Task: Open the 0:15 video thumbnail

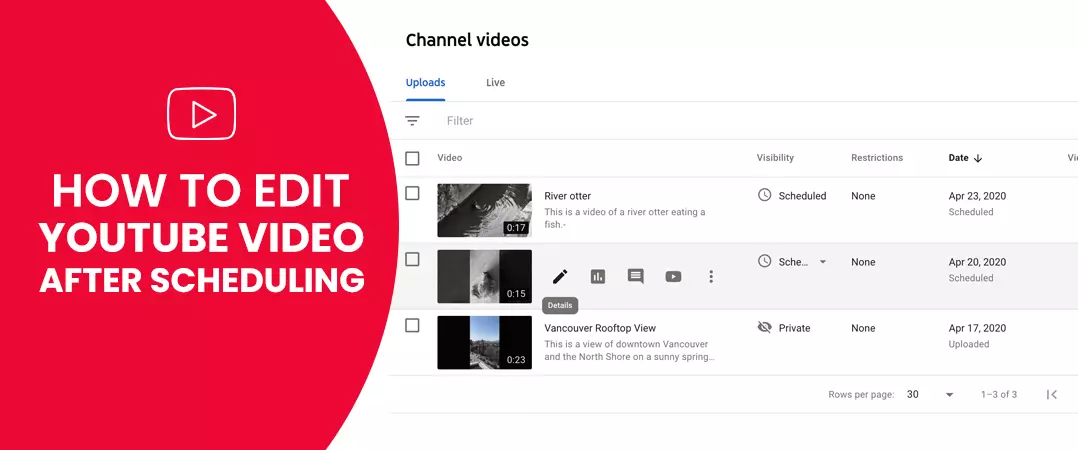Action: [484, 276]
